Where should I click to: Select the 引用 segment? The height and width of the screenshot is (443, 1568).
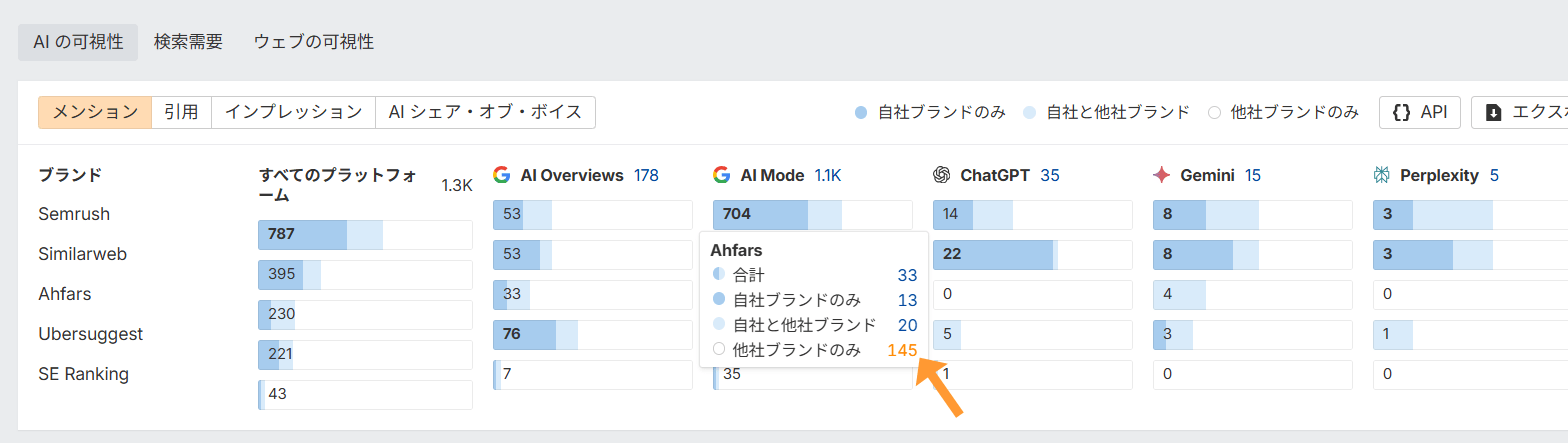(181, 112)
